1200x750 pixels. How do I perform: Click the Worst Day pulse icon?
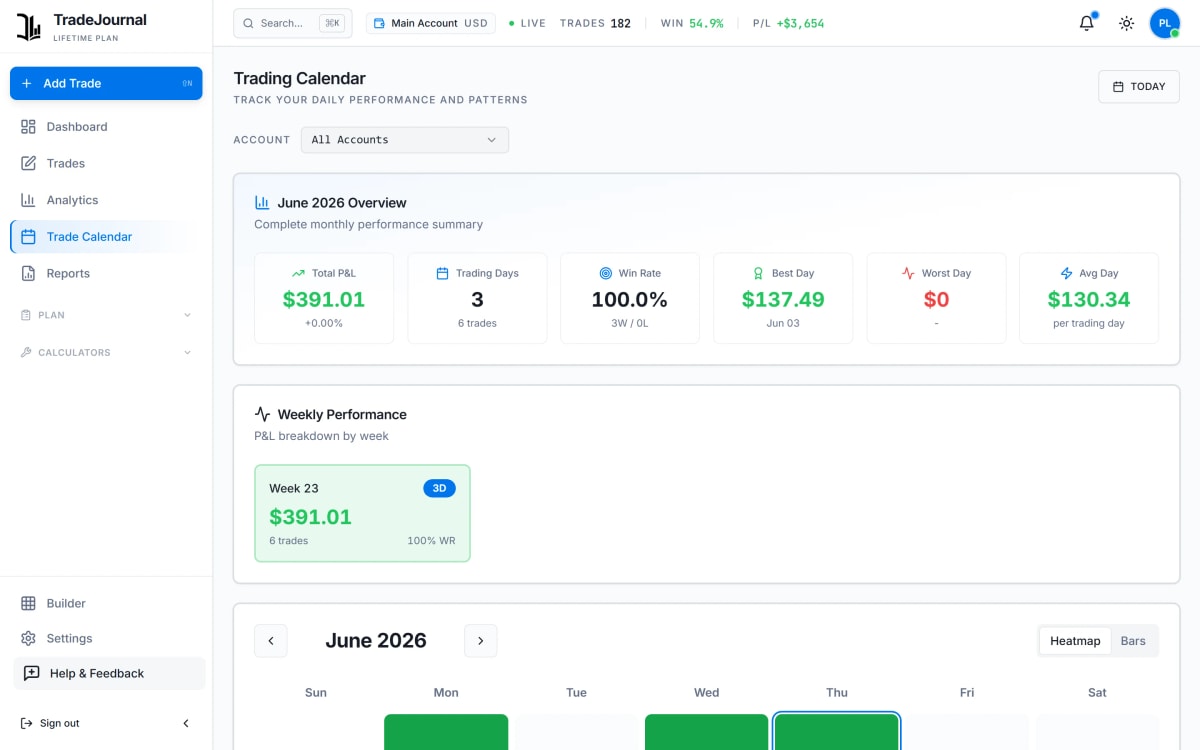click(x=908, y=273)
